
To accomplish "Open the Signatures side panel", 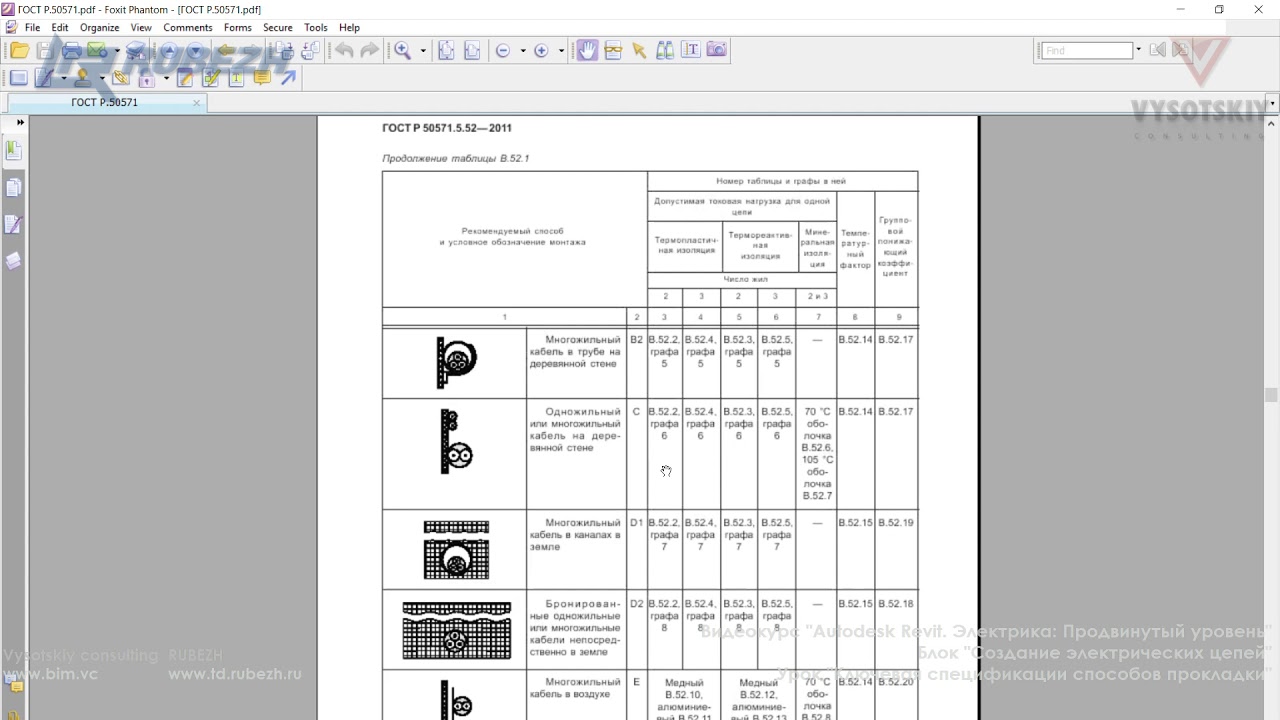I will [13, 224].
